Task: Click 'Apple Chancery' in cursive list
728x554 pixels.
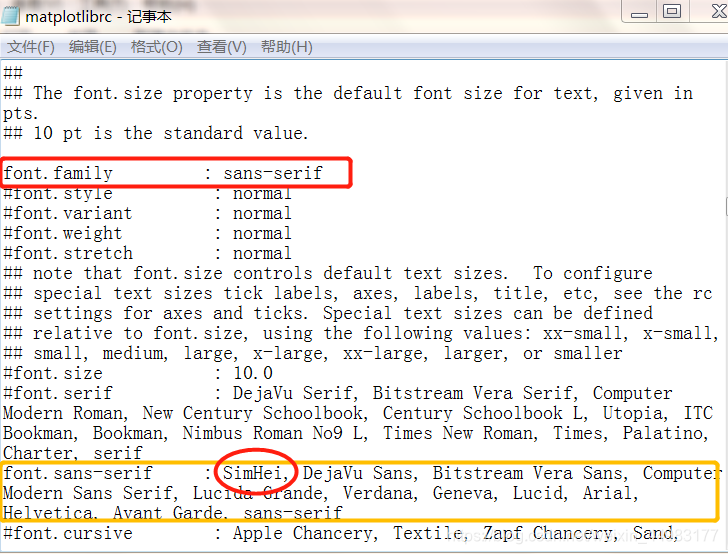Action: (x=302, y=533)
